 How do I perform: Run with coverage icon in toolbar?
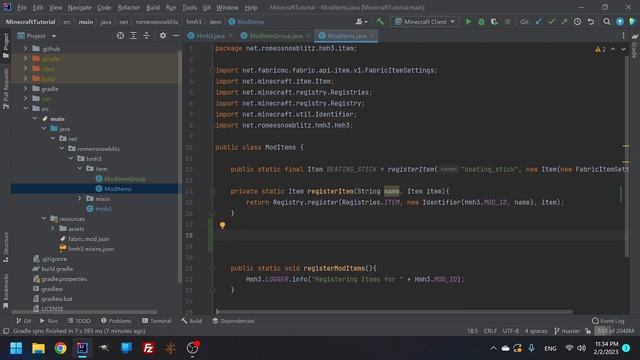[x=494, y=22]
